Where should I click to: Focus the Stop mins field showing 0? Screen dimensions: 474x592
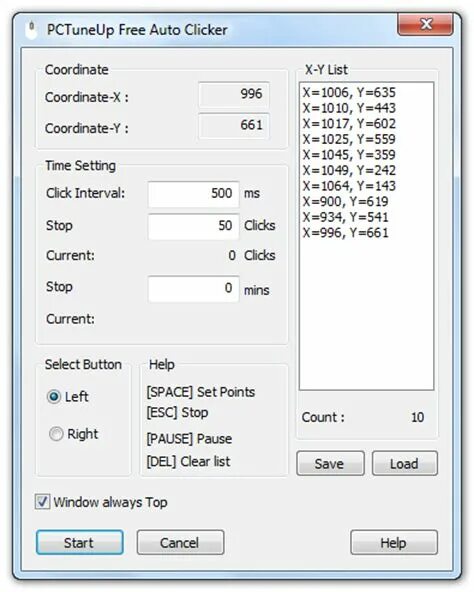[x=193, y=289]
